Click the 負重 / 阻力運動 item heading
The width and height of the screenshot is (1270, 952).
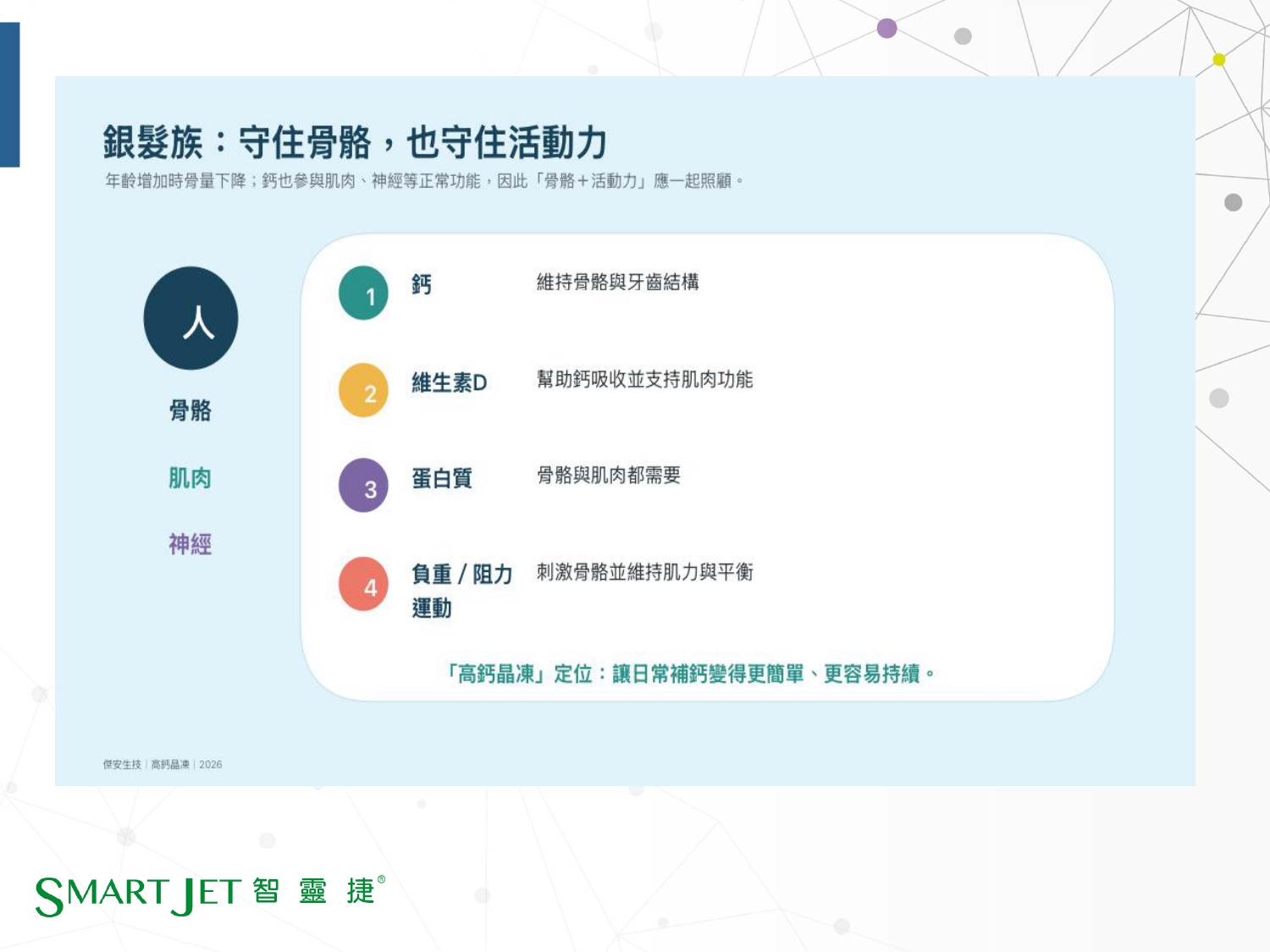462,591
